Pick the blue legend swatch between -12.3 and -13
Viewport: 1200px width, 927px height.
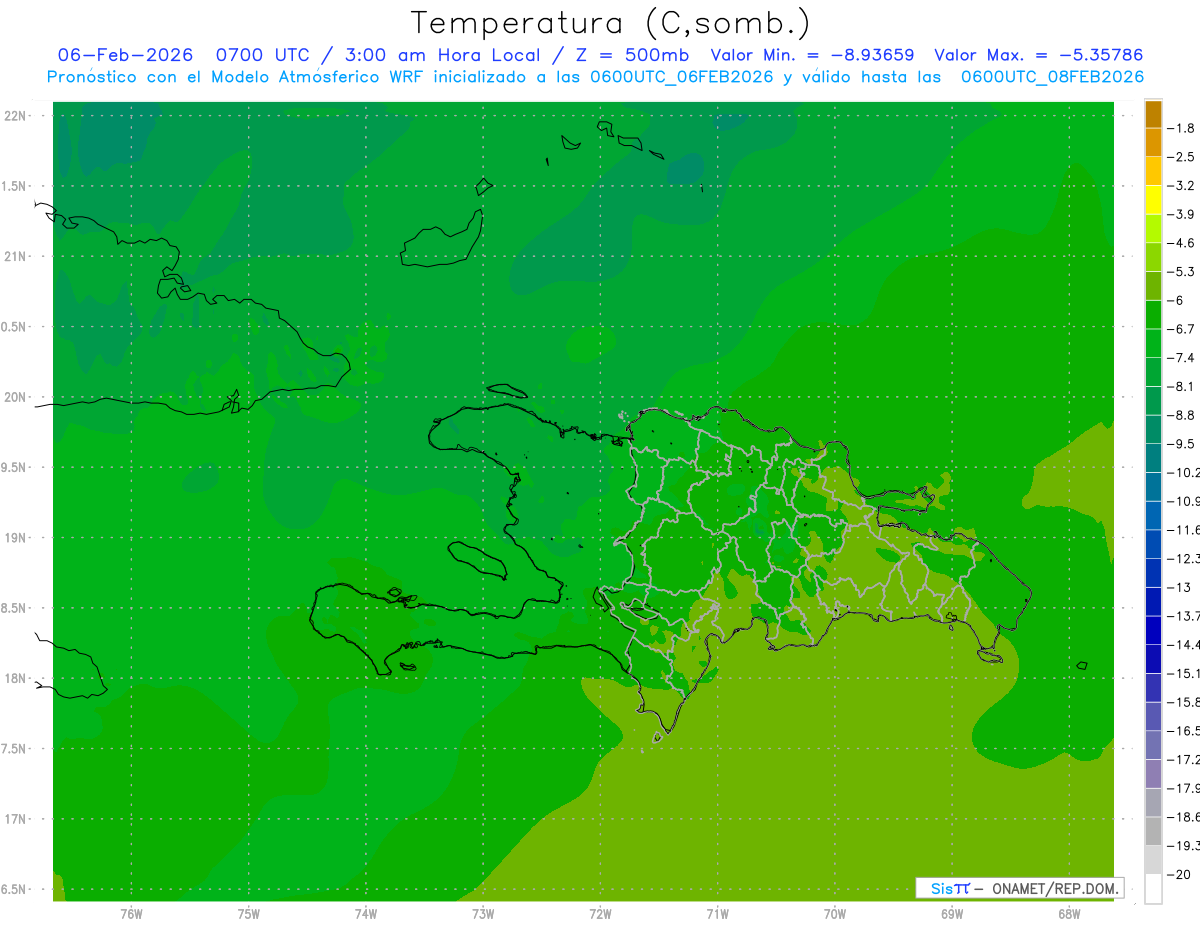point(1153,572)
